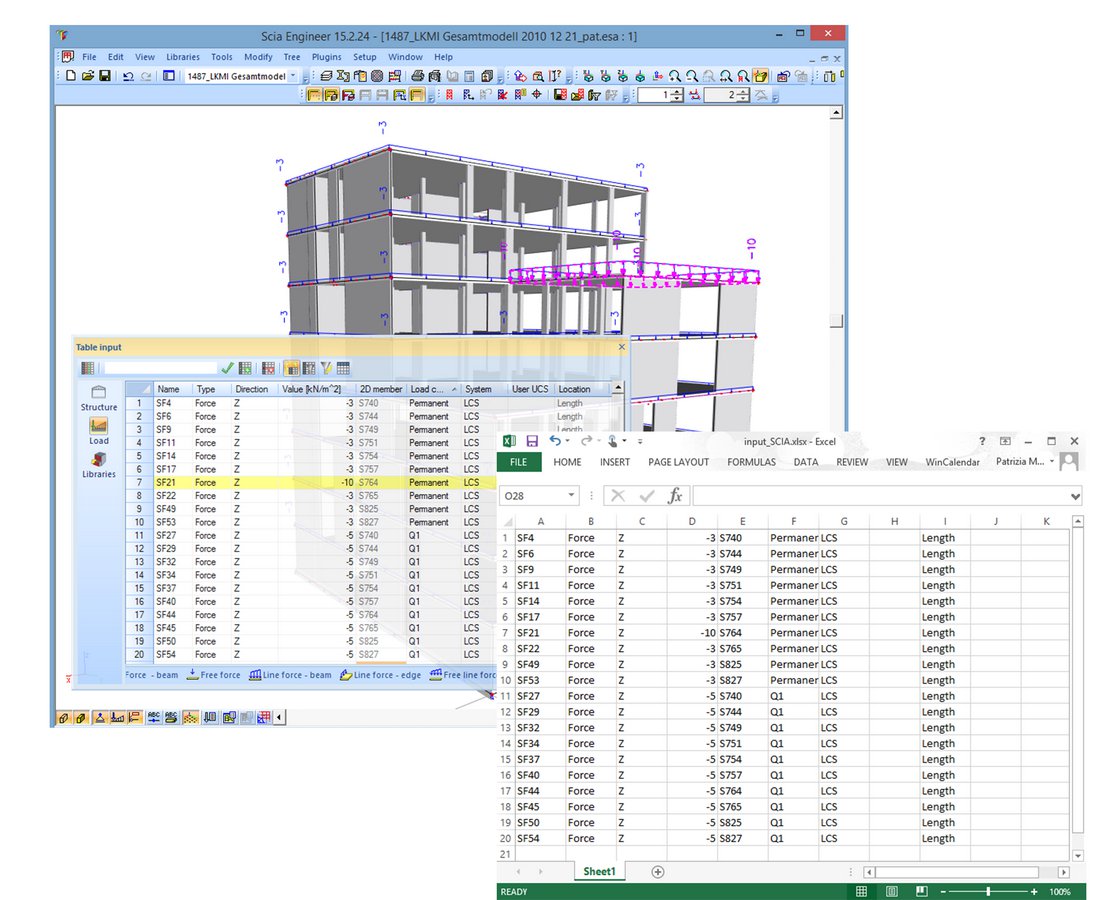The height and width of the screenshot is (900, 1103).
Task: Select Line force - beam tab
Action: [290, 675]
